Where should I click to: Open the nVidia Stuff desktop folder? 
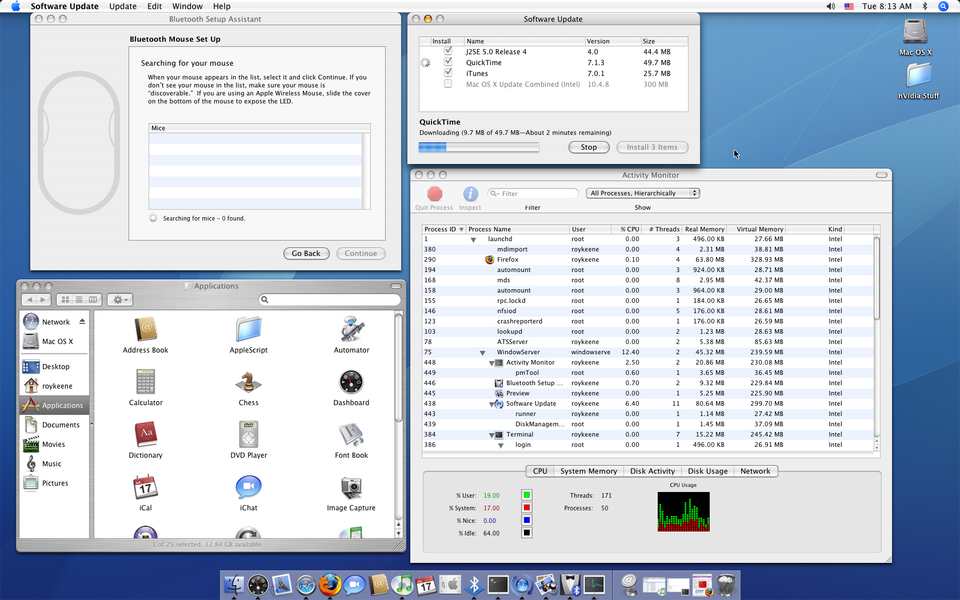pyautogui.click(x=918, y=75)
